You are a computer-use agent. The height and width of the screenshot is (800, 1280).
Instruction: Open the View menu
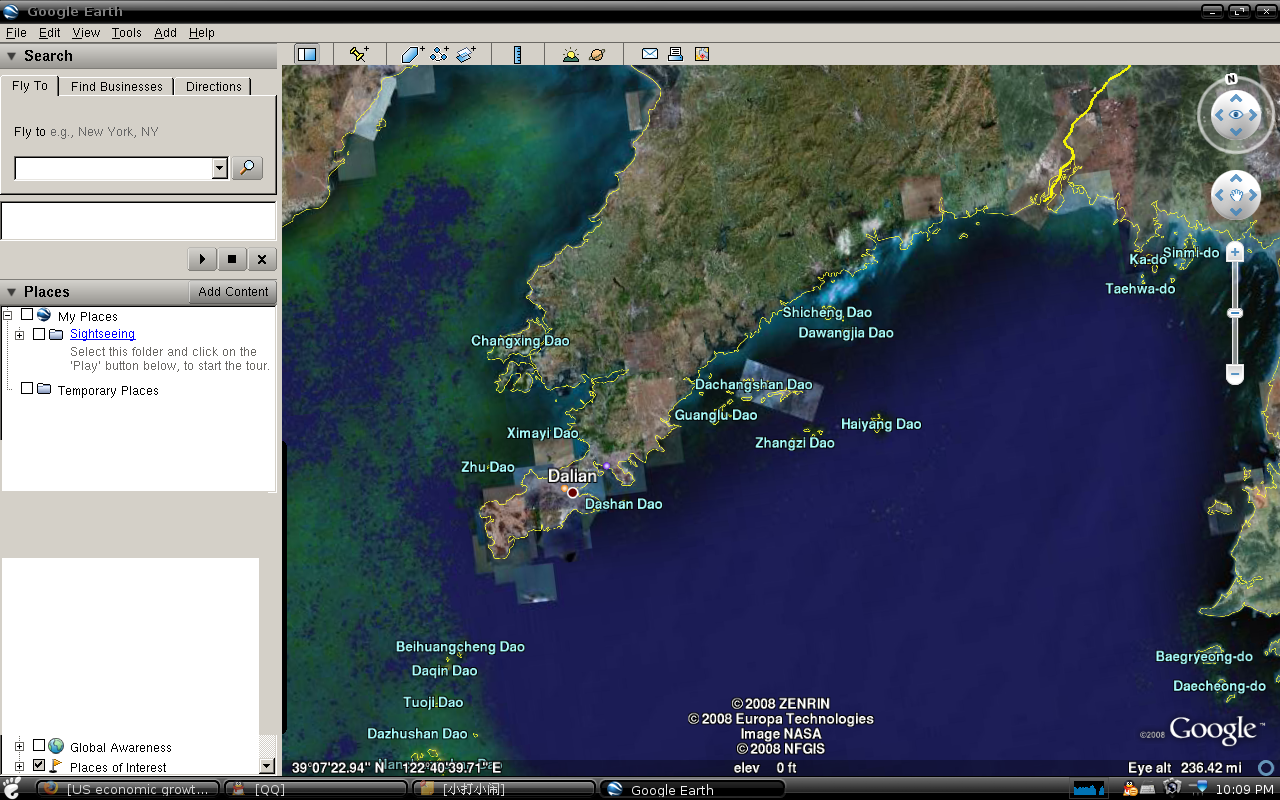[x=86, y=33]
